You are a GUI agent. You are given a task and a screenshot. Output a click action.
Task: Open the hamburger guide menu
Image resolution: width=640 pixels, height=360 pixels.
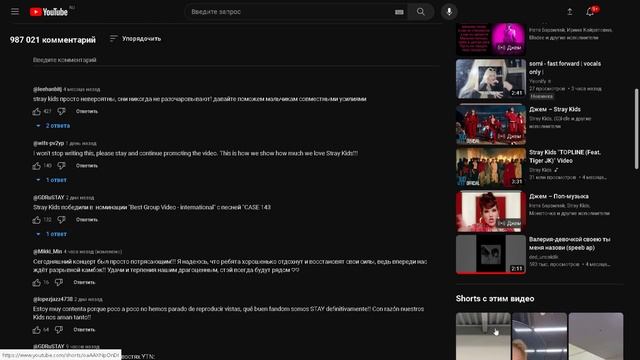click(15, 11)
